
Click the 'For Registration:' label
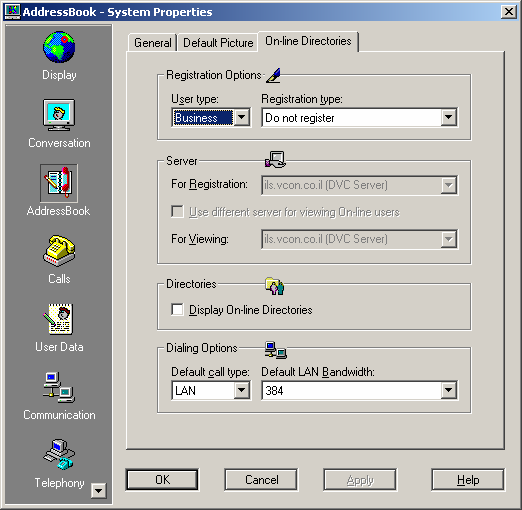click(x=209, y=184)
